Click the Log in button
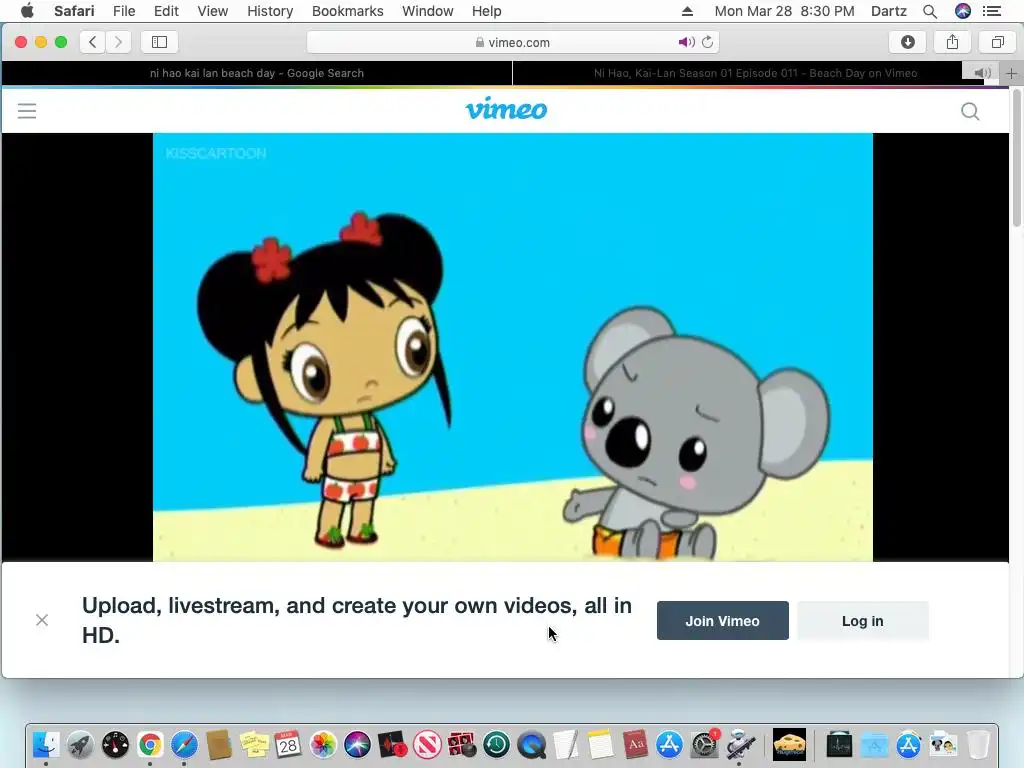 [x=863, y=620]
